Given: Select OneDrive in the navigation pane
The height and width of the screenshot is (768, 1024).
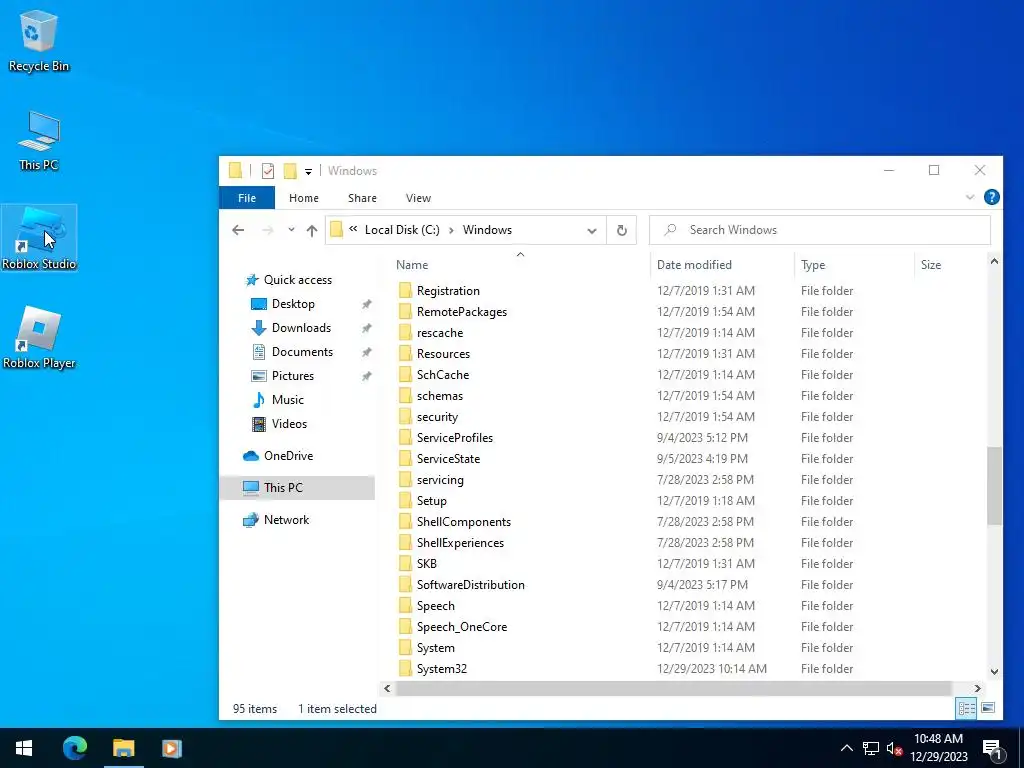Looking at the screenshot, I should coord(288,456).
